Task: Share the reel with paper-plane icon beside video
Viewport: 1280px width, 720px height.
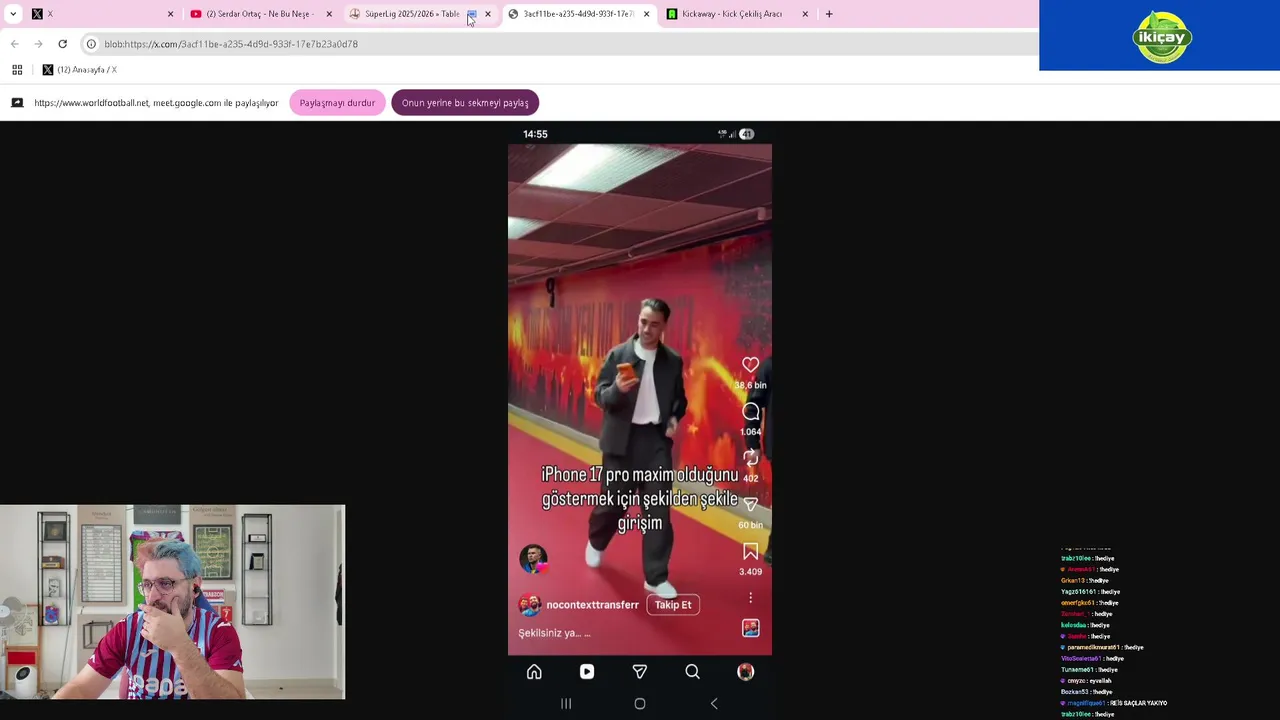Action: [x=750, y=505]
